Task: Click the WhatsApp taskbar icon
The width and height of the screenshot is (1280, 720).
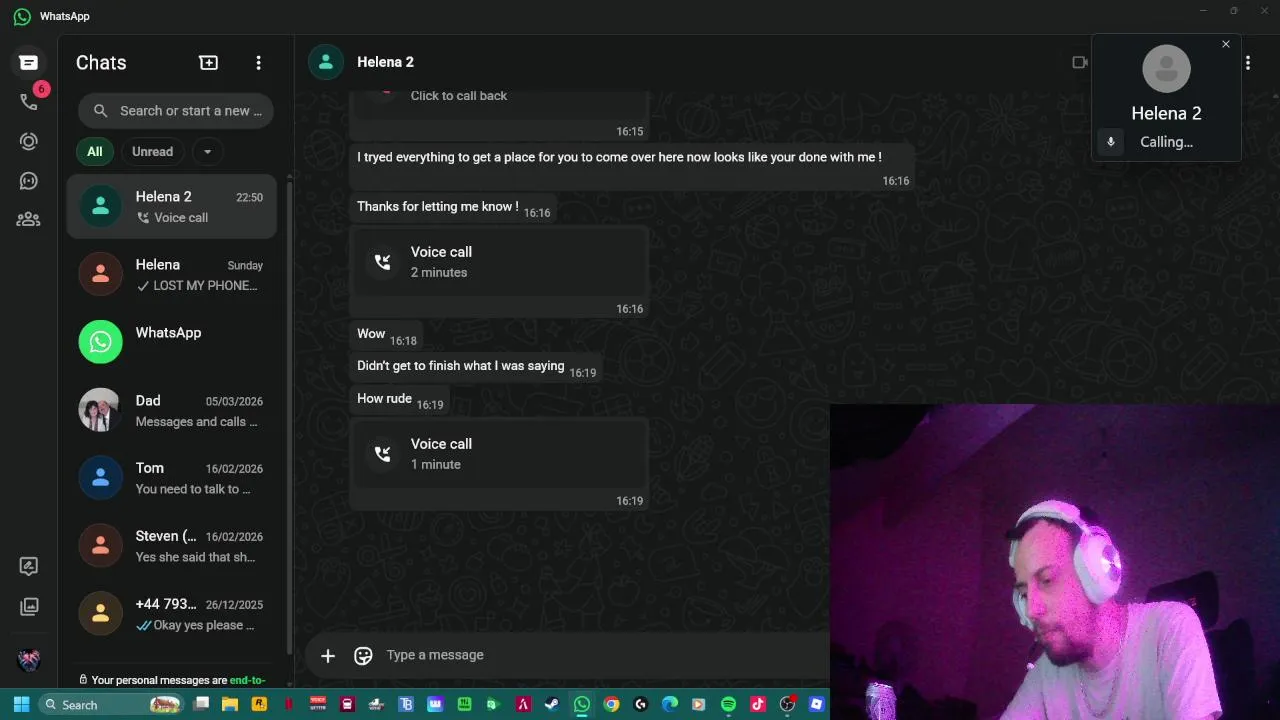Action: [582, 704]
